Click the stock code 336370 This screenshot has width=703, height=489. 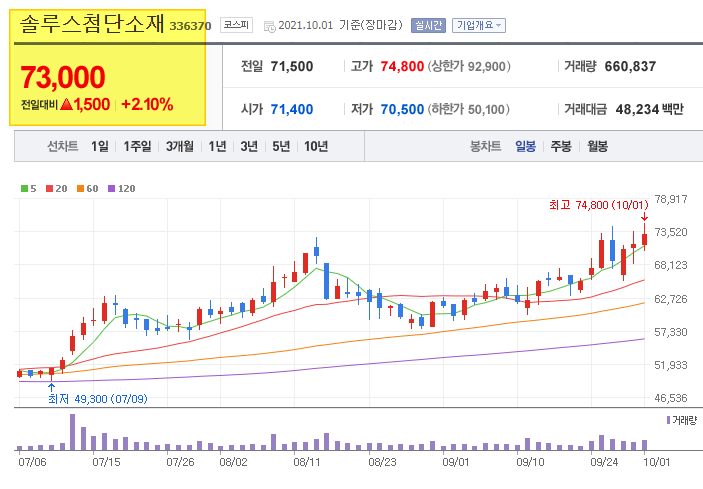click(190, 26)
